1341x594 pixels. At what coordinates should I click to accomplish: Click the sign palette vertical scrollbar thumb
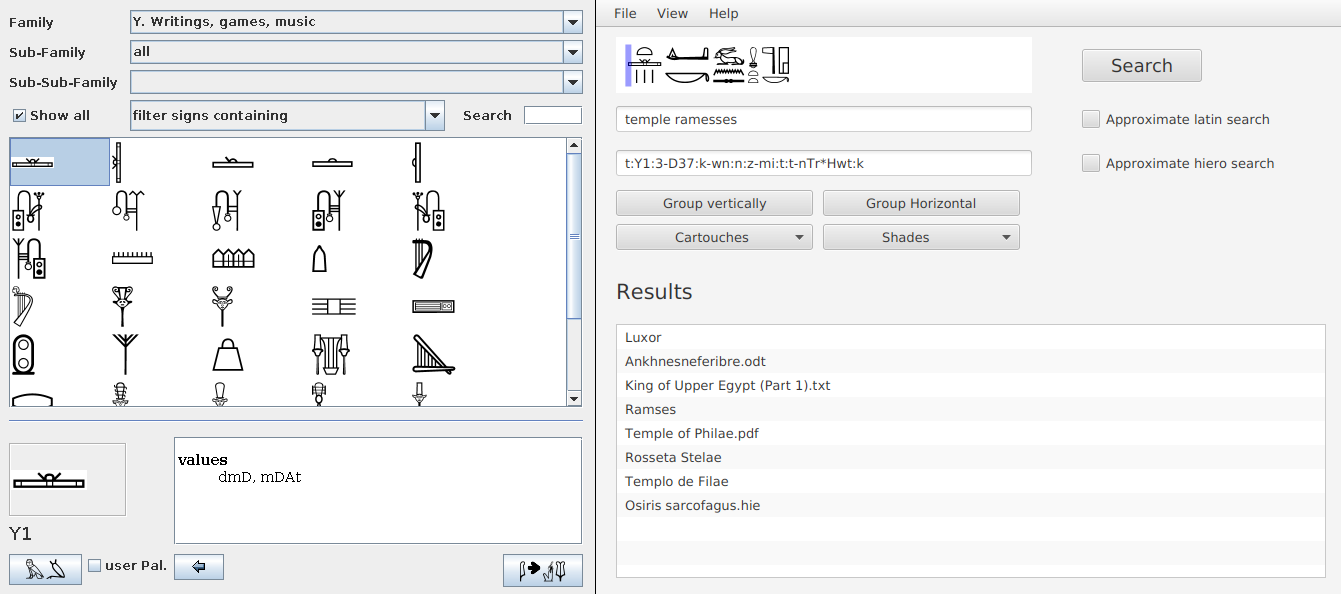click(574, 237)
